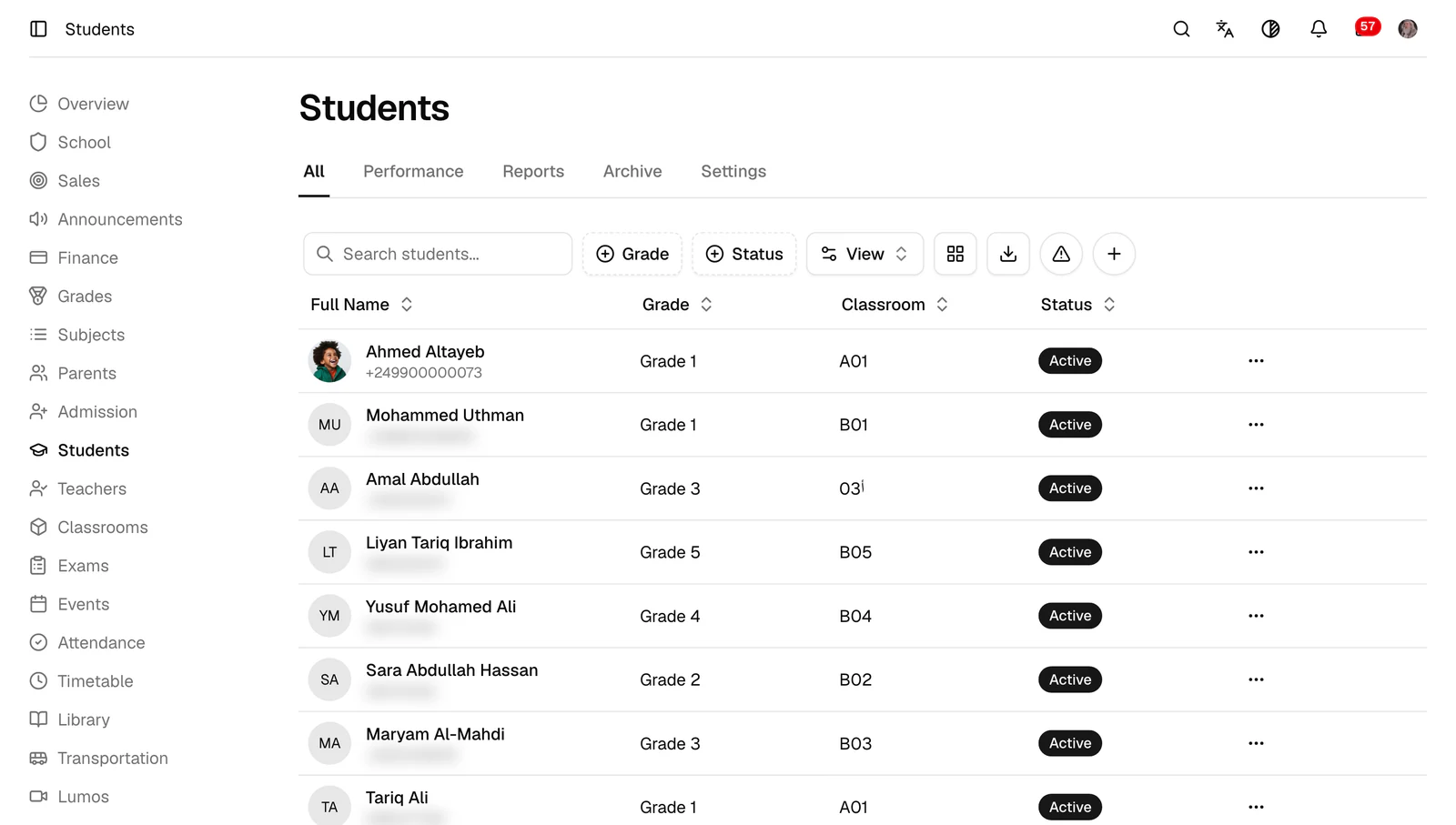Switch to grid layout view
This screenshot has height=825, width=1456.
955,254
